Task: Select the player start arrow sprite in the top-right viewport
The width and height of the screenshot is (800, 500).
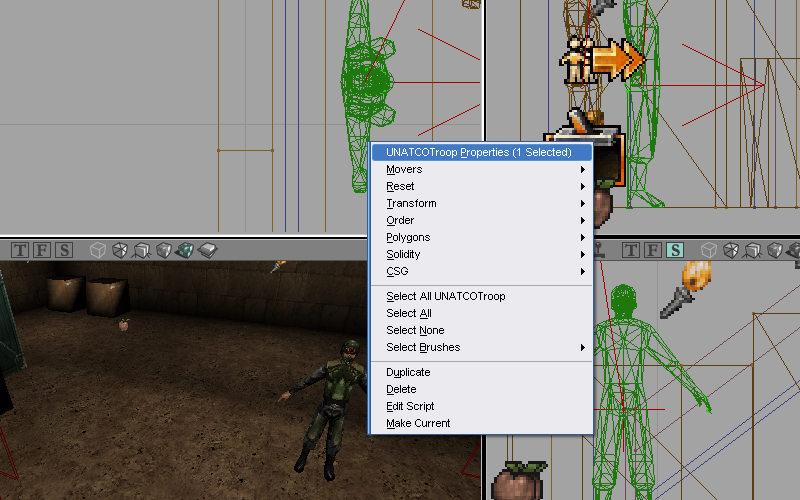Action: (x=602, y=60)
